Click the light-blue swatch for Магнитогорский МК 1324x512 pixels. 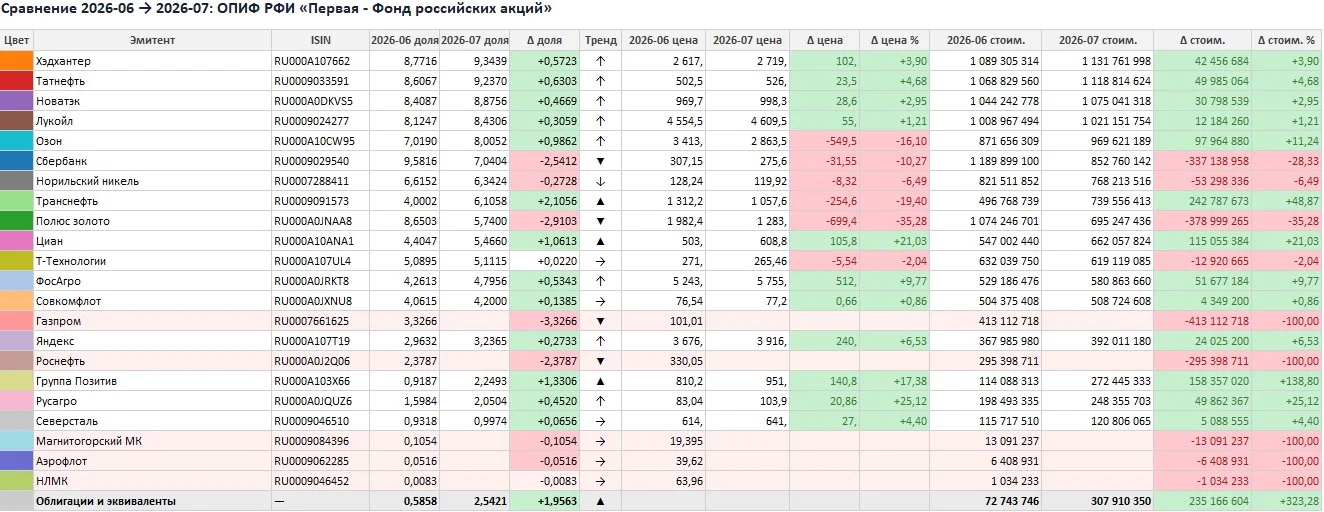click(x=17, y=441)
